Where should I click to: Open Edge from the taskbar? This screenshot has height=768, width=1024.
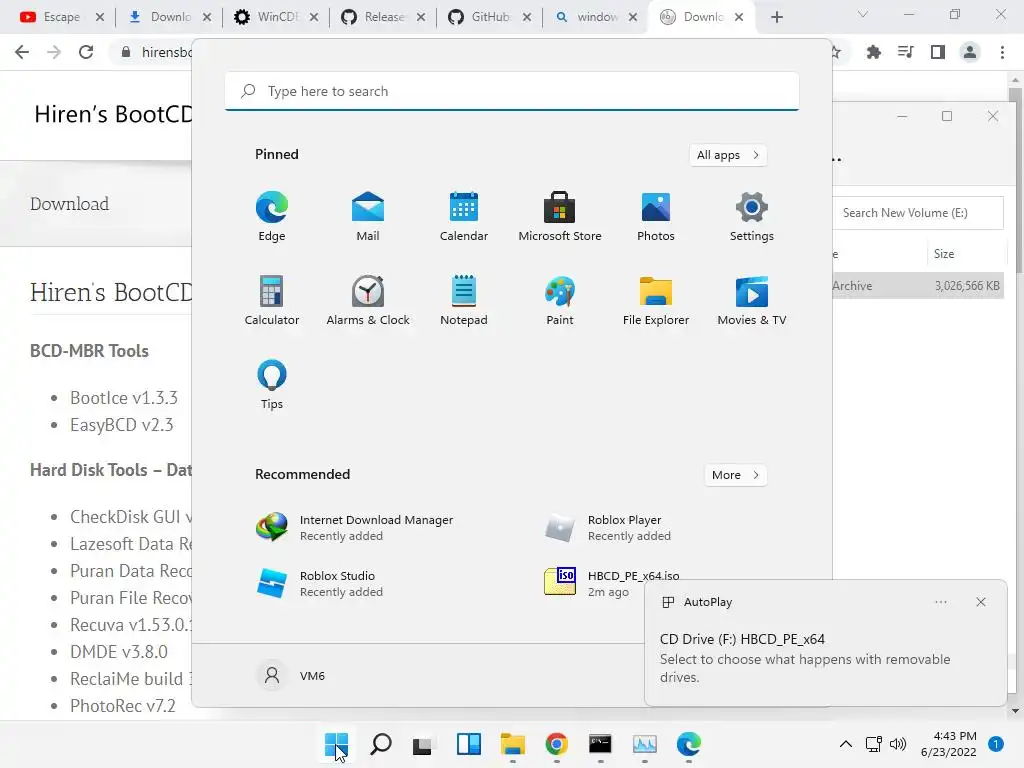pyautogui.click(x=688, y=744)
